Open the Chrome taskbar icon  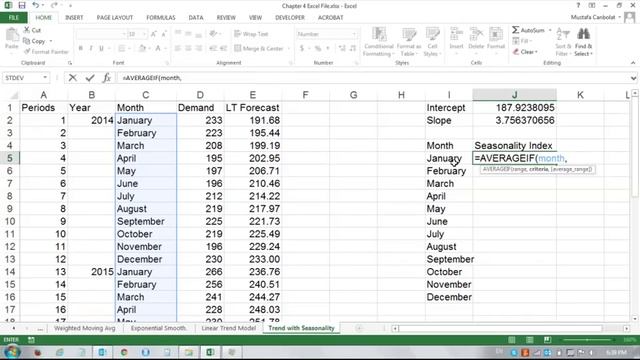pyautogui.click(x=124, y=352)
